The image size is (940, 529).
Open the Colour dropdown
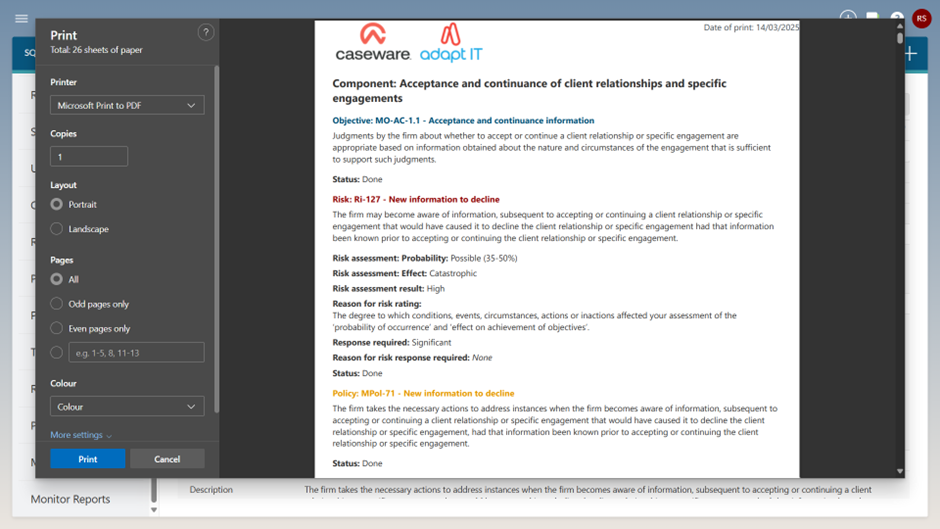pyautogui.click(x=127, y=407)
